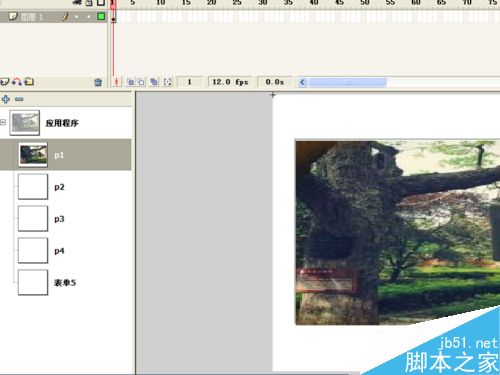
Task: Toggle show all layers as outlines icon
Action: (101, 3)
